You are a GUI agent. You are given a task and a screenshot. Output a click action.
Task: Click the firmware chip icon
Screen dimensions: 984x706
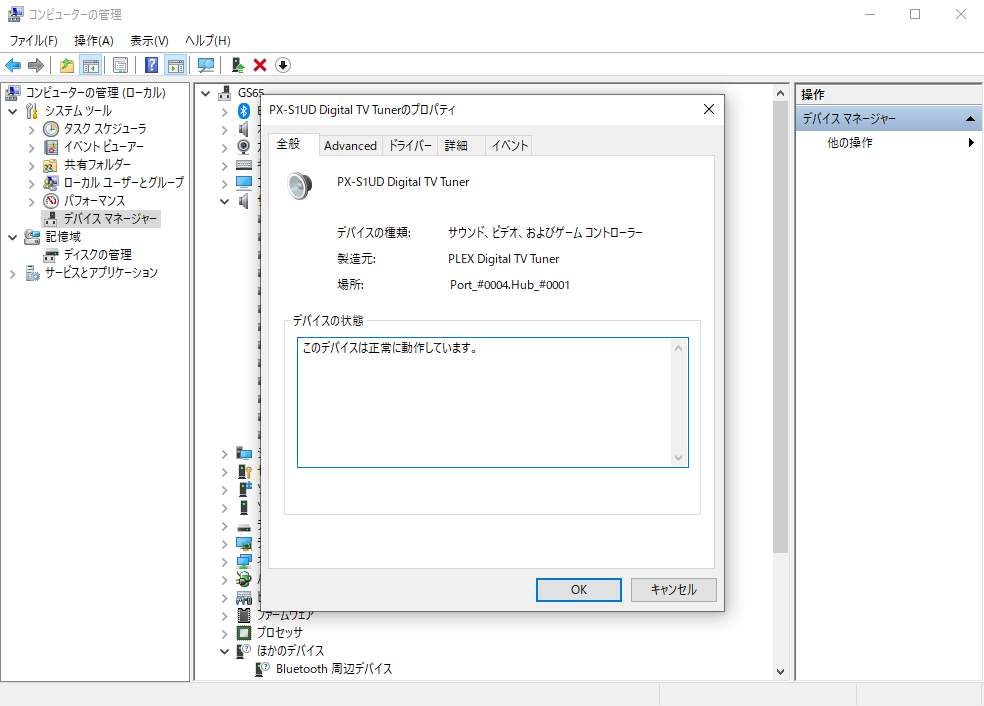243,615
